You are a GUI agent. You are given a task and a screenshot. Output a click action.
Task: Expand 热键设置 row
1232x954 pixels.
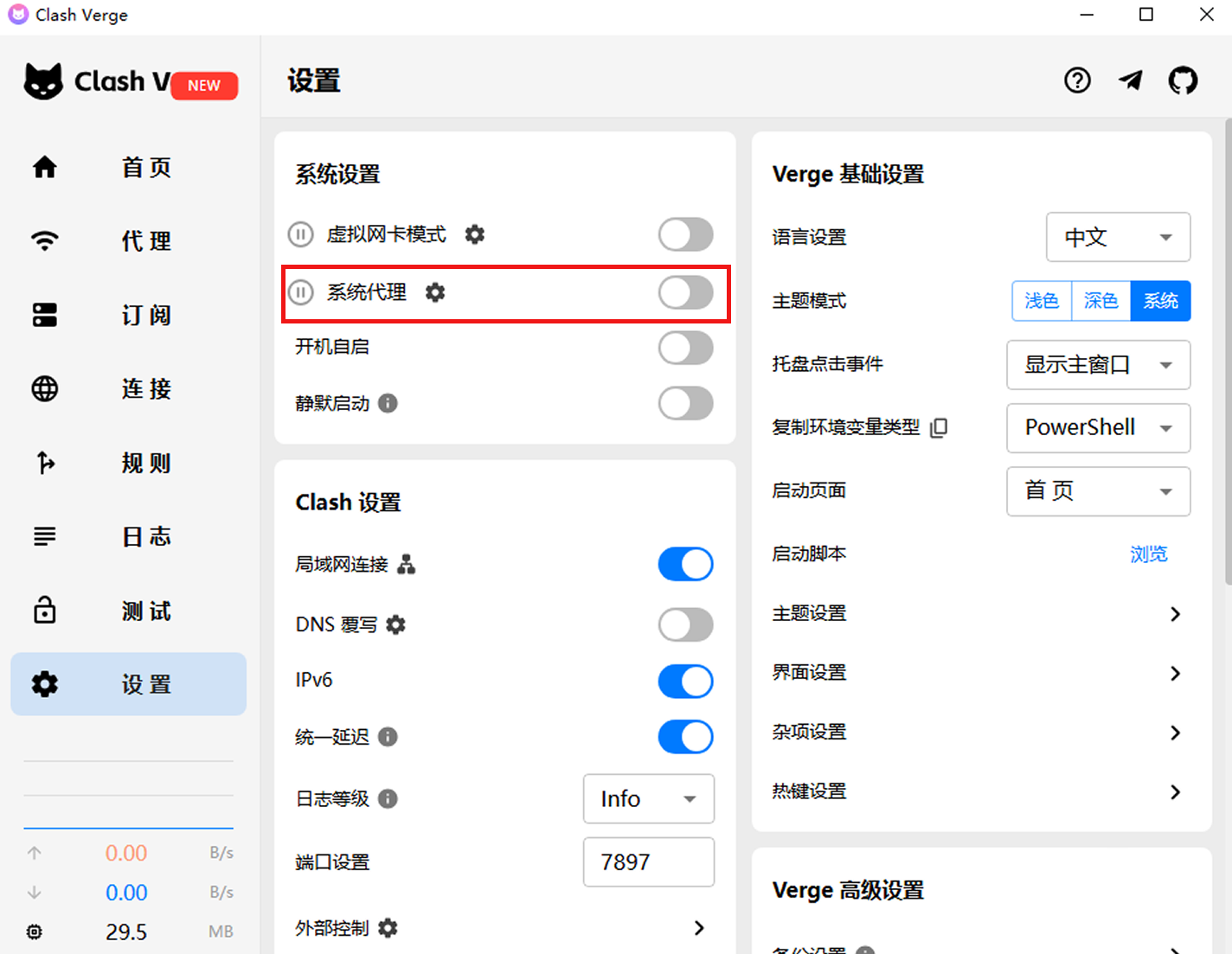[x=981, y=791]
